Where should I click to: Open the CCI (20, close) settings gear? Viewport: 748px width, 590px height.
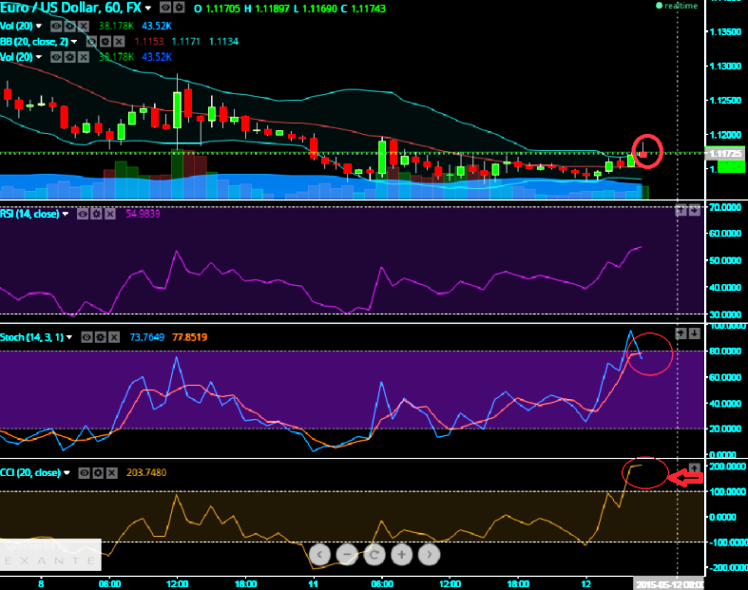tap(98, 473)
